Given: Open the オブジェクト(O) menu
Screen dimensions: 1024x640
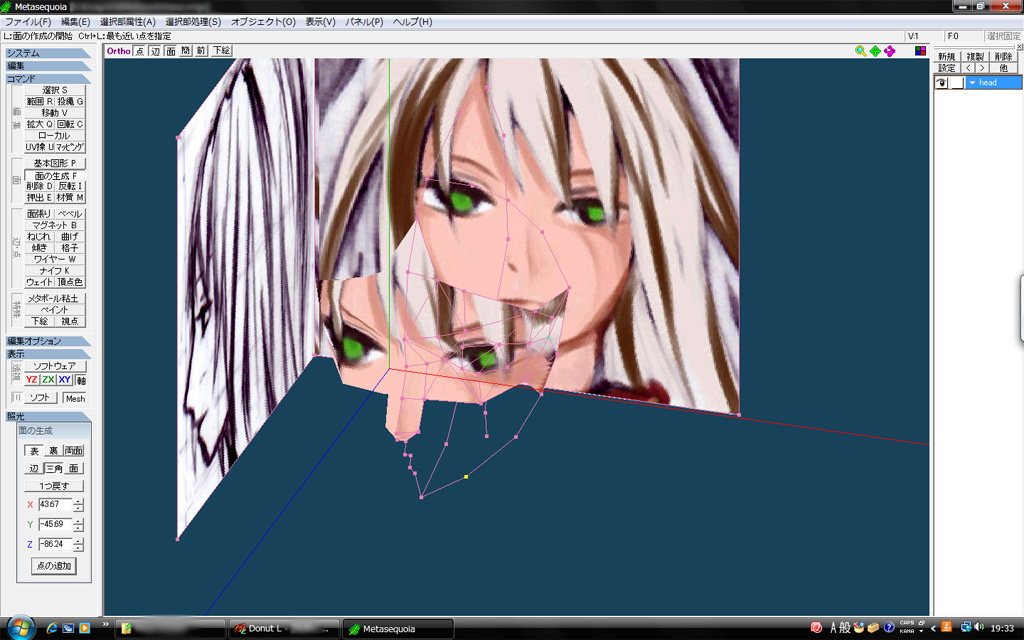Looking at the screenshot, I should pyautogui.click(x=263, y=22).
